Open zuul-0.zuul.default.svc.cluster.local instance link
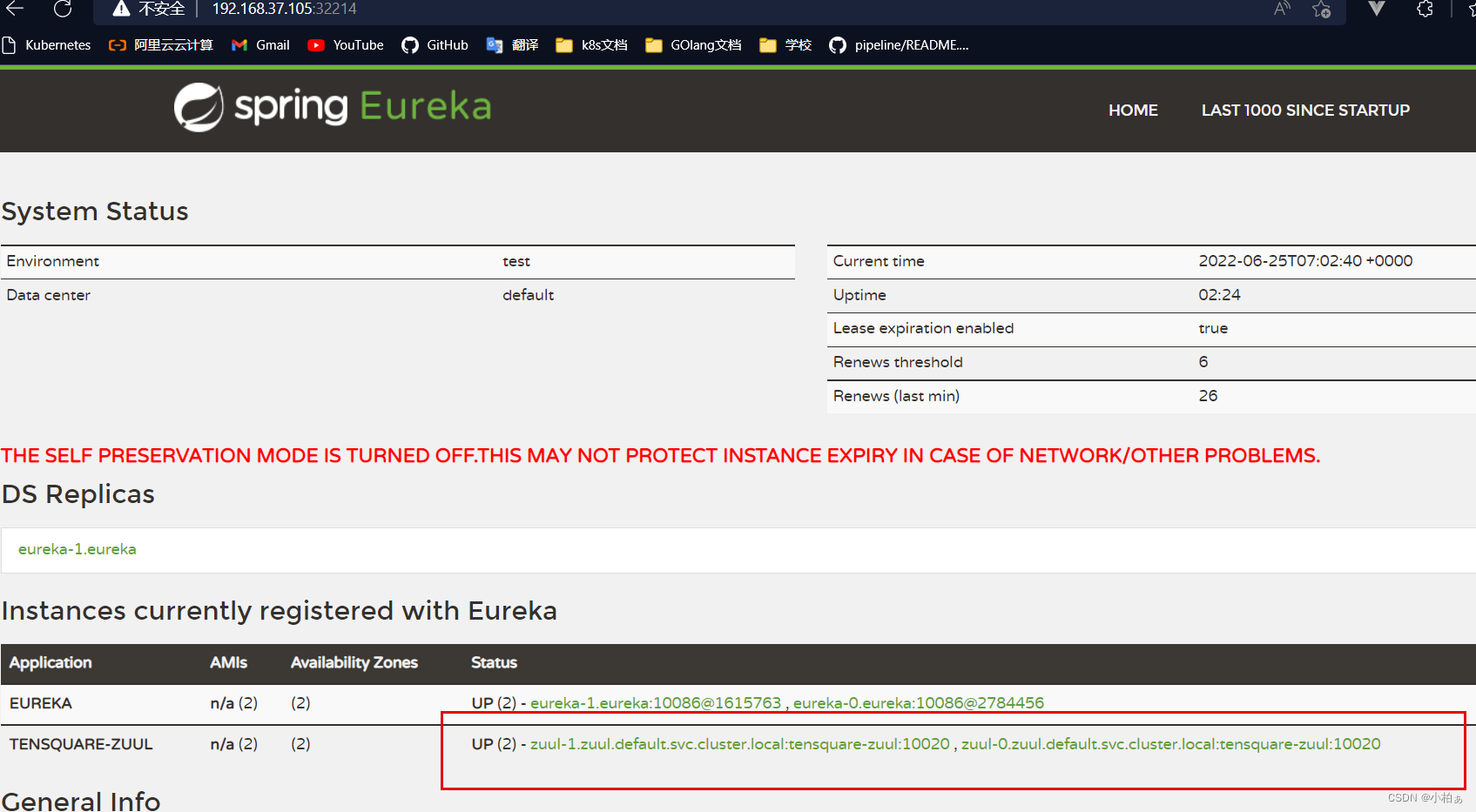The image size is (1476, 812). (1171, 744)
